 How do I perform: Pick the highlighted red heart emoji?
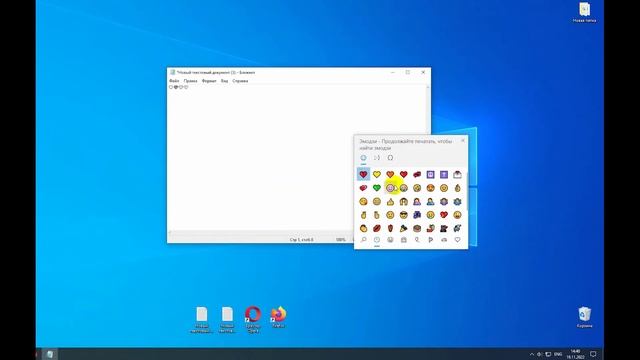tap(363, 175)
